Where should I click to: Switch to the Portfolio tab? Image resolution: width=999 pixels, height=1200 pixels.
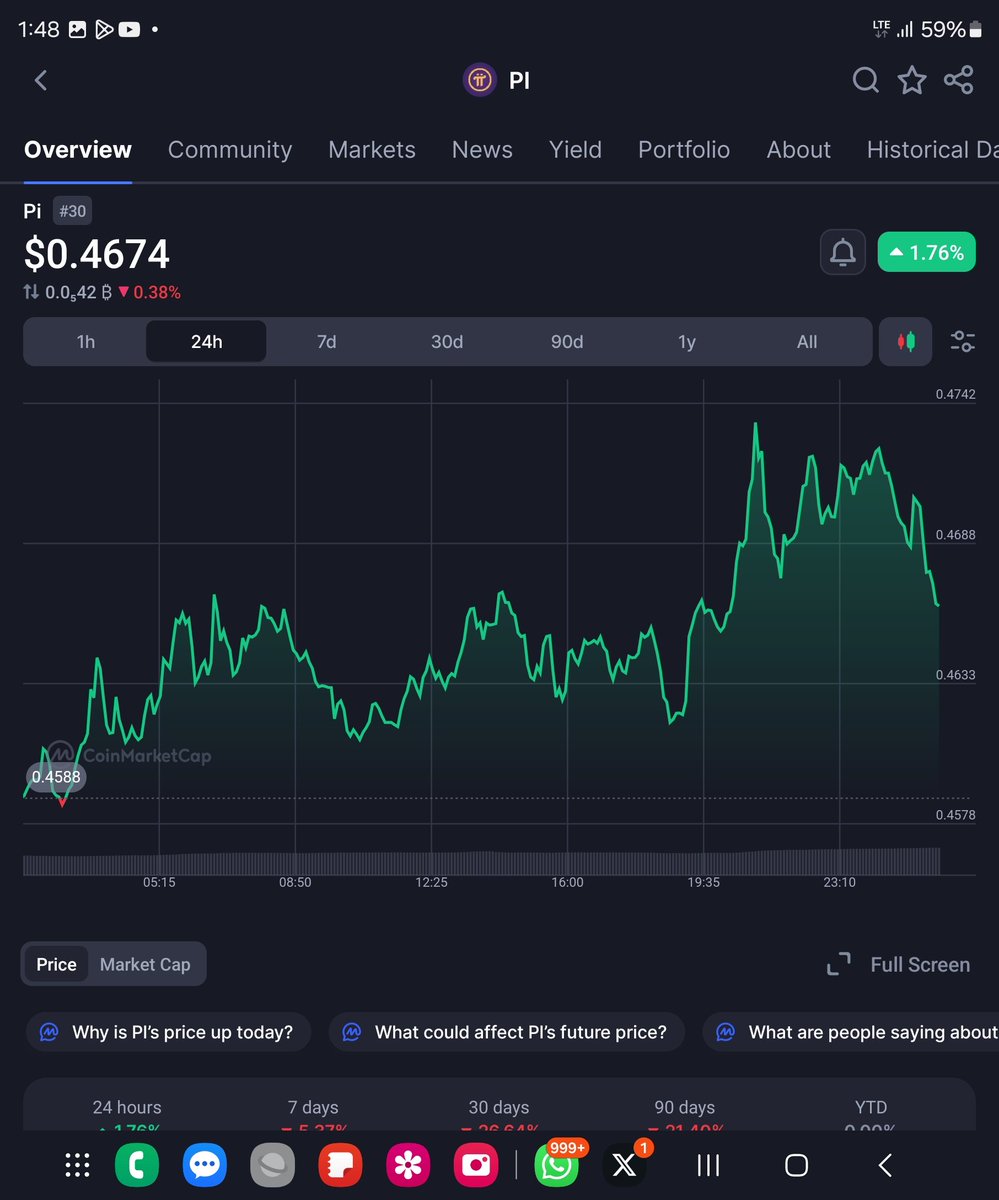pos(684,150)
